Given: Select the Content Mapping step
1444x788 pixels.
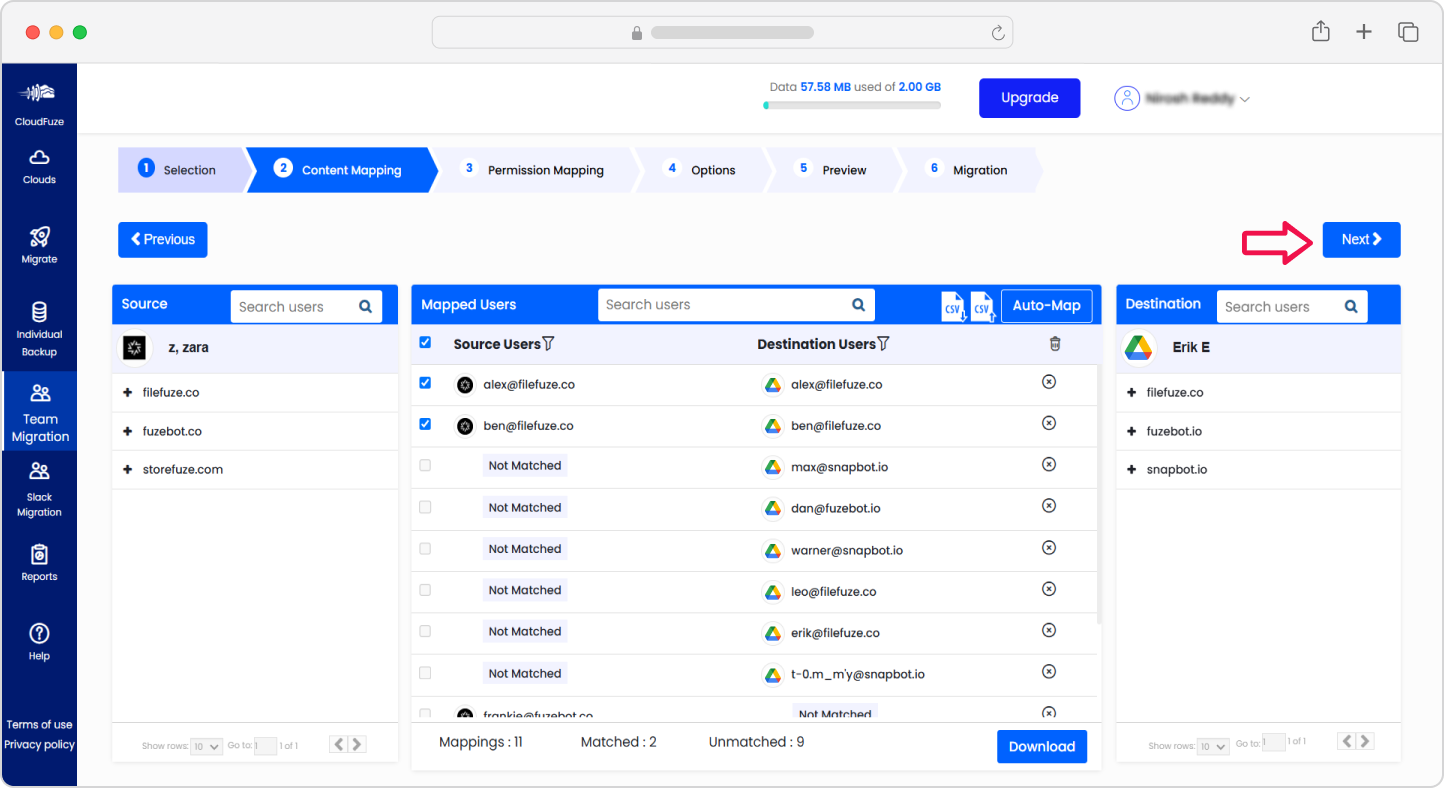Looking at the screenshot, I should pos(340,170).
